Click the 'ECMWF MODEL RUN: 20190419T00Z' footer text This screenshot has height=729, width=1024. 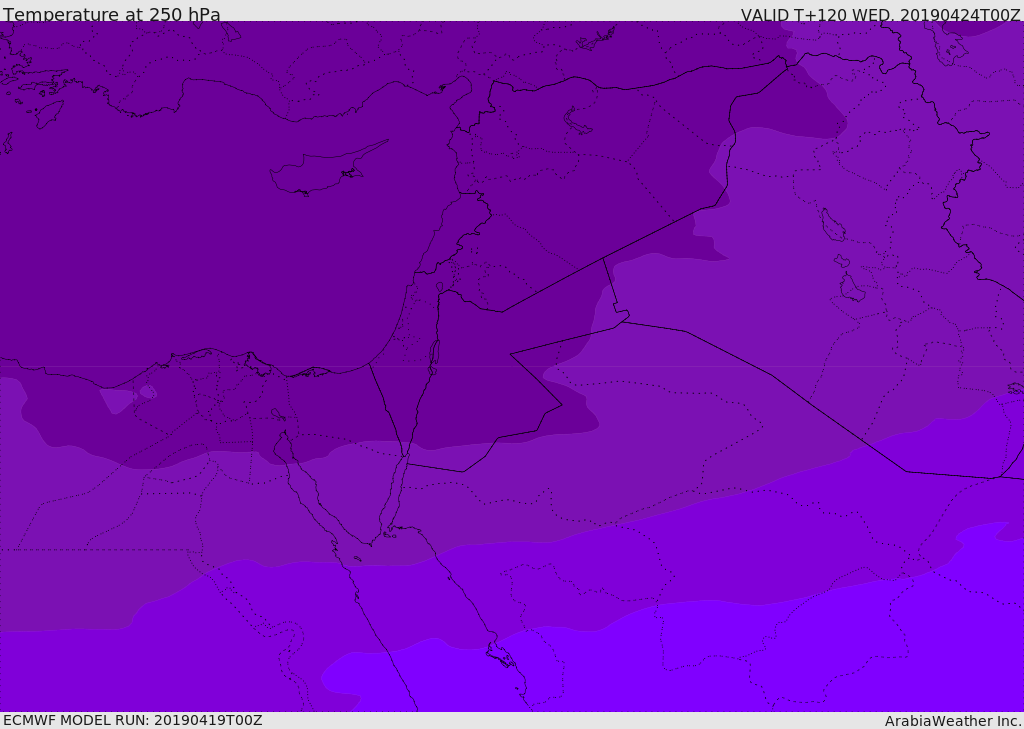[133, 720]
